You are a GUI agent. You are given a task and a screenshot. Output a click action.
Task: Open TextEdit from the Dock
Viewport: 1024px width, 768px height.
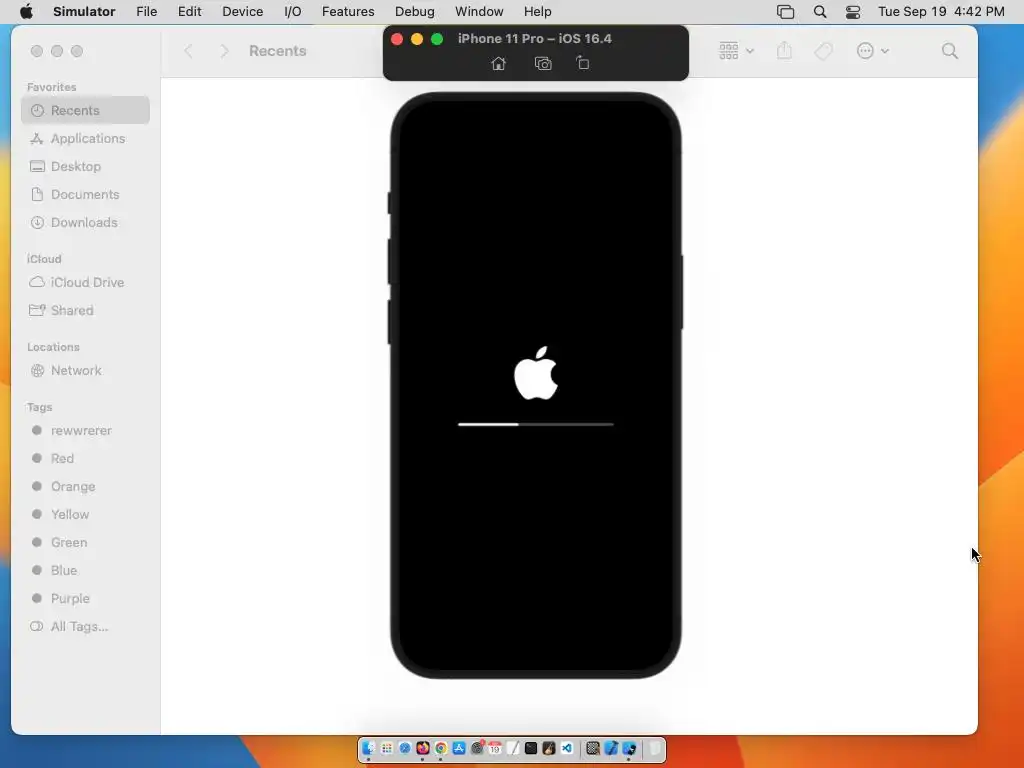point(513,748)
